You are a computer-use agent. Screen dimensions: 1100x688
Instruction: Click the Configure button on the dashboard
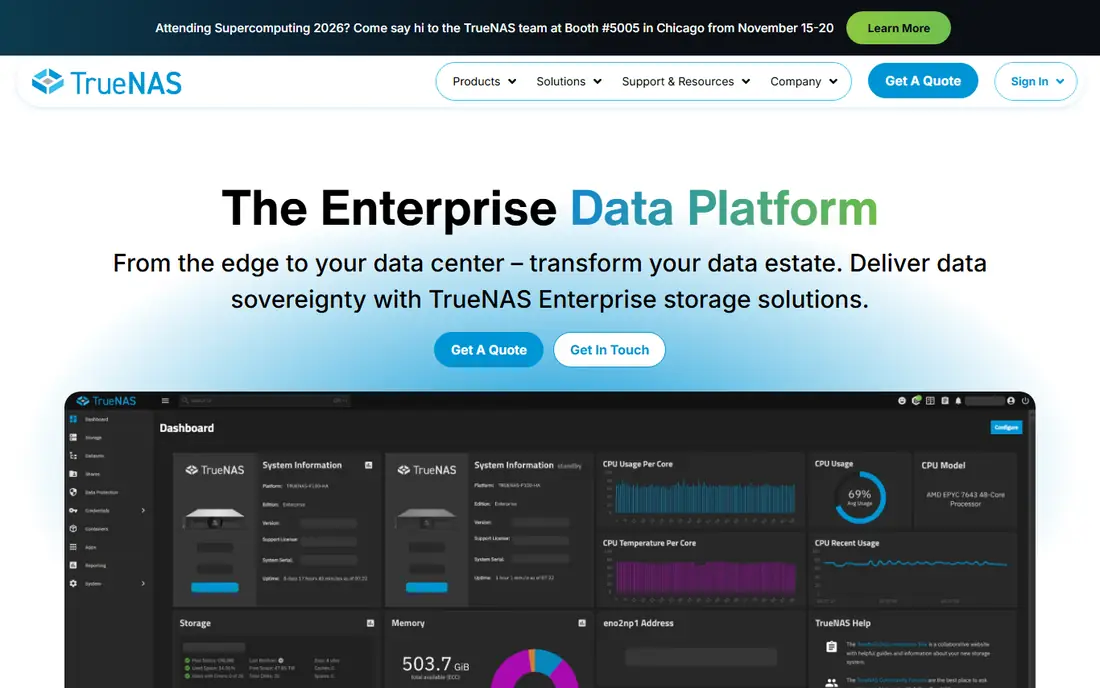click(1006, 427)
